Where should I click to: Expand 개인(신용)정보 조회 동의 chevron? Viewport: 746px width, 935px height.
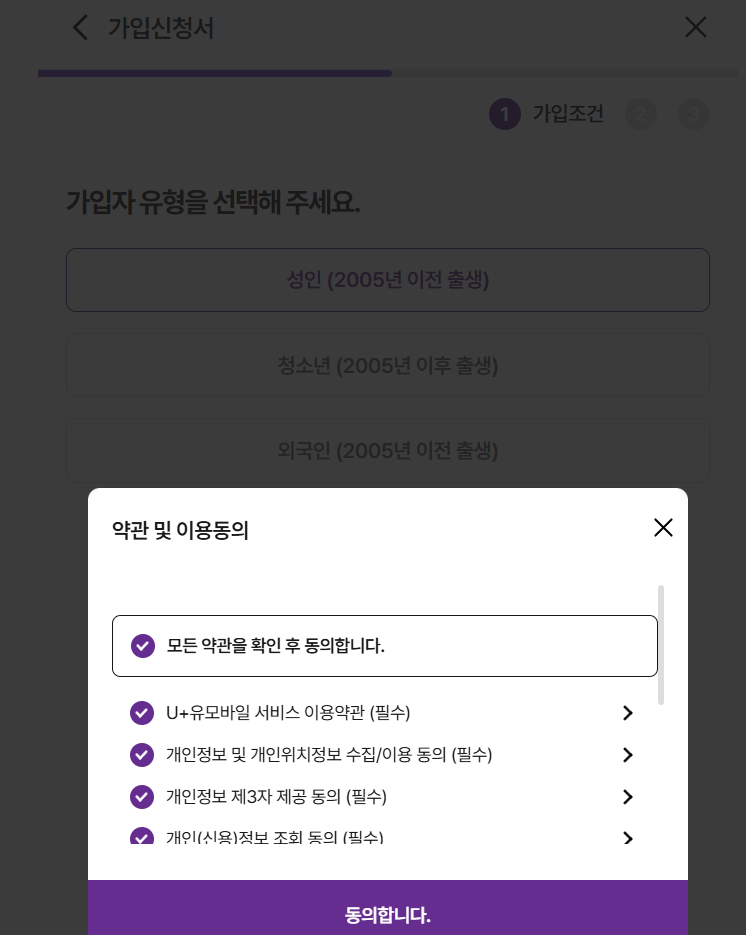click(627, 838)
